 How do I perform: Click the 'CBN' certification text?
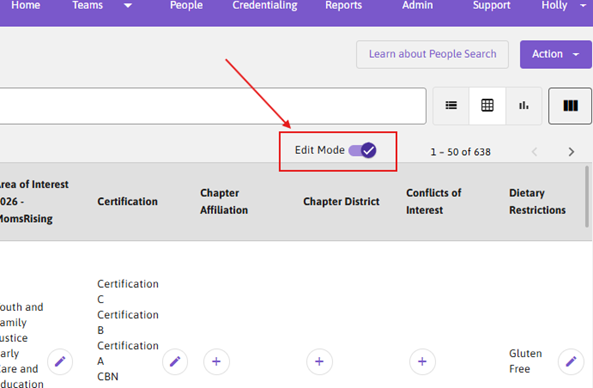[108, 377]
